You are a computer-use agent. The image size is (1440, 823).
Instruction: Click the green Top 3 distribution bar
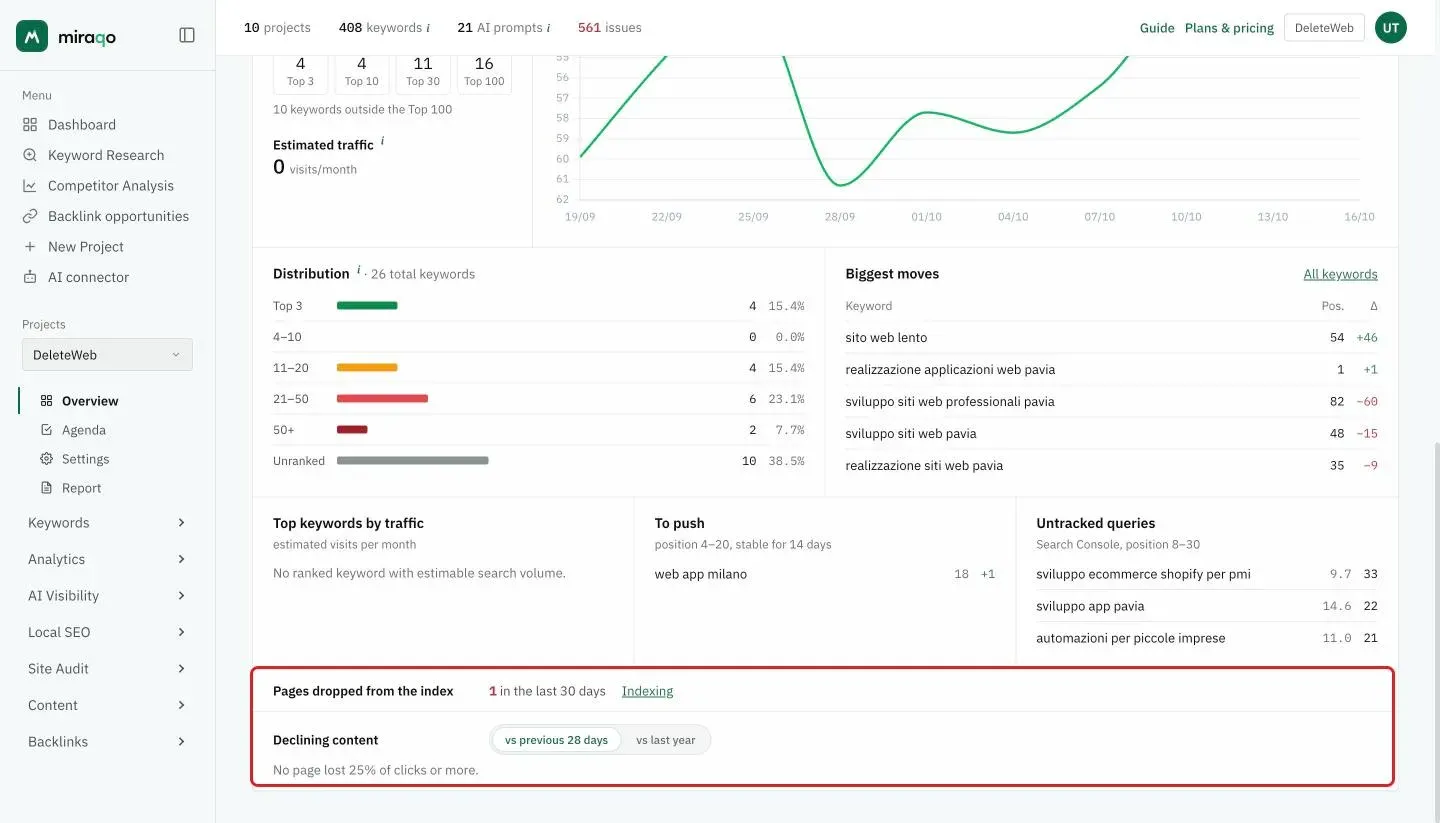coord(367,306)
